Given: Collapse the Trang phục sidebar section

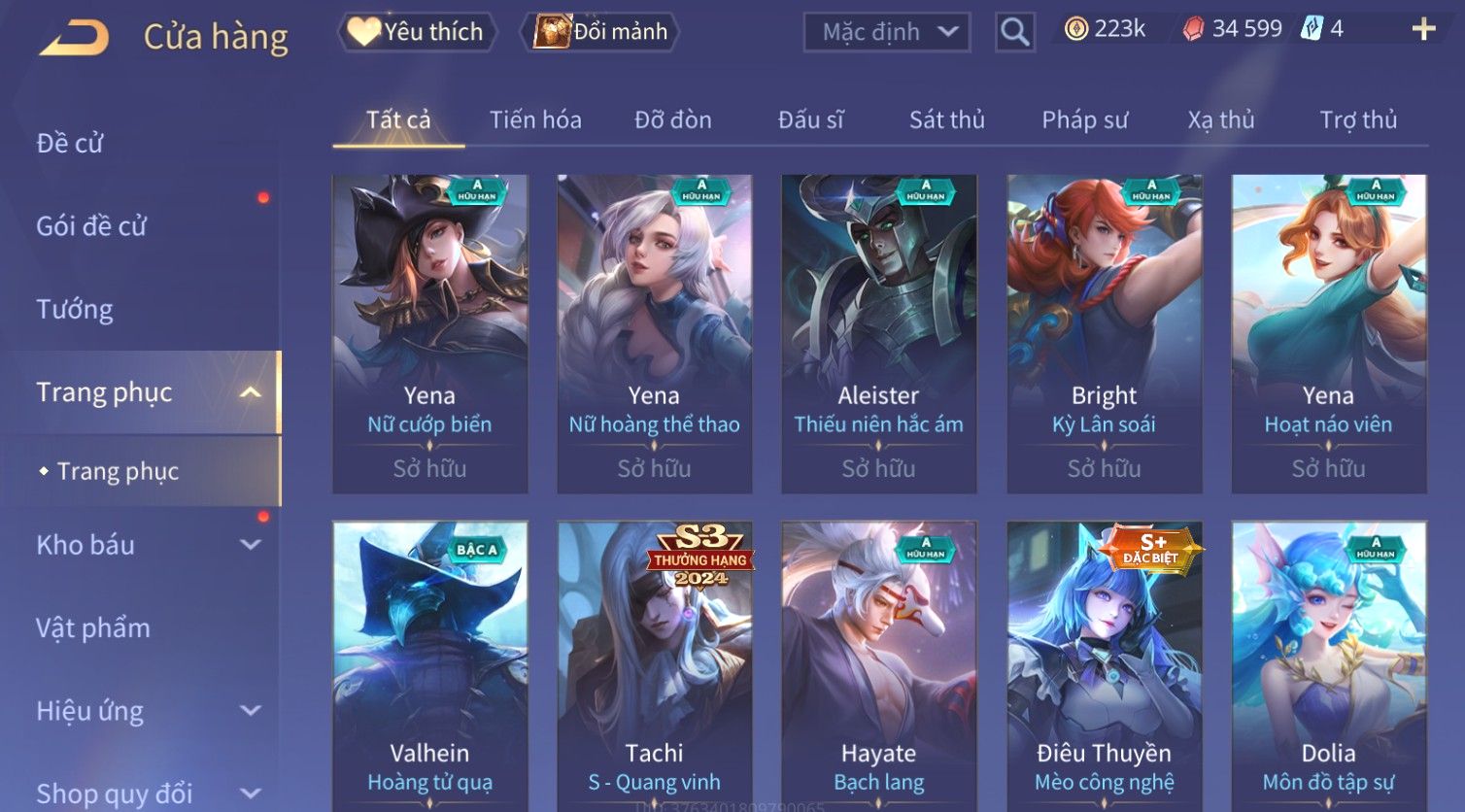Looking at the screenshot, I should [x=251, y=392].
